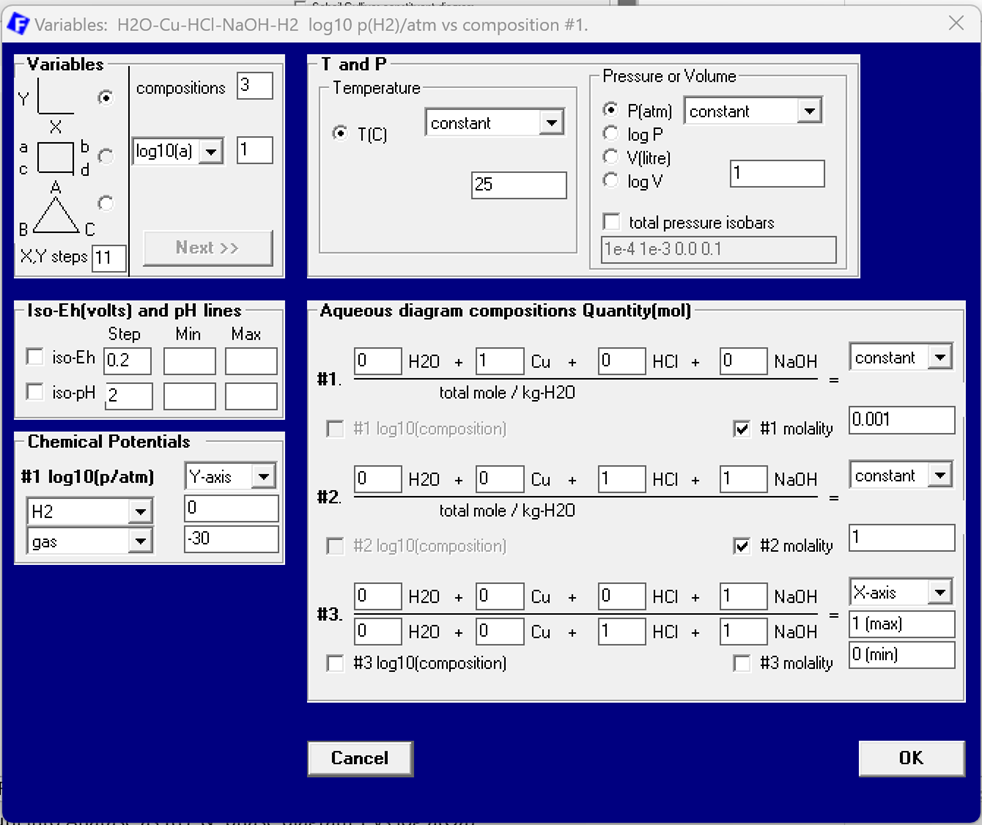Viewport: 982px width, 825px height.
Task: Enable the iso-pH lines checkbox
Action: click(35, 392)
